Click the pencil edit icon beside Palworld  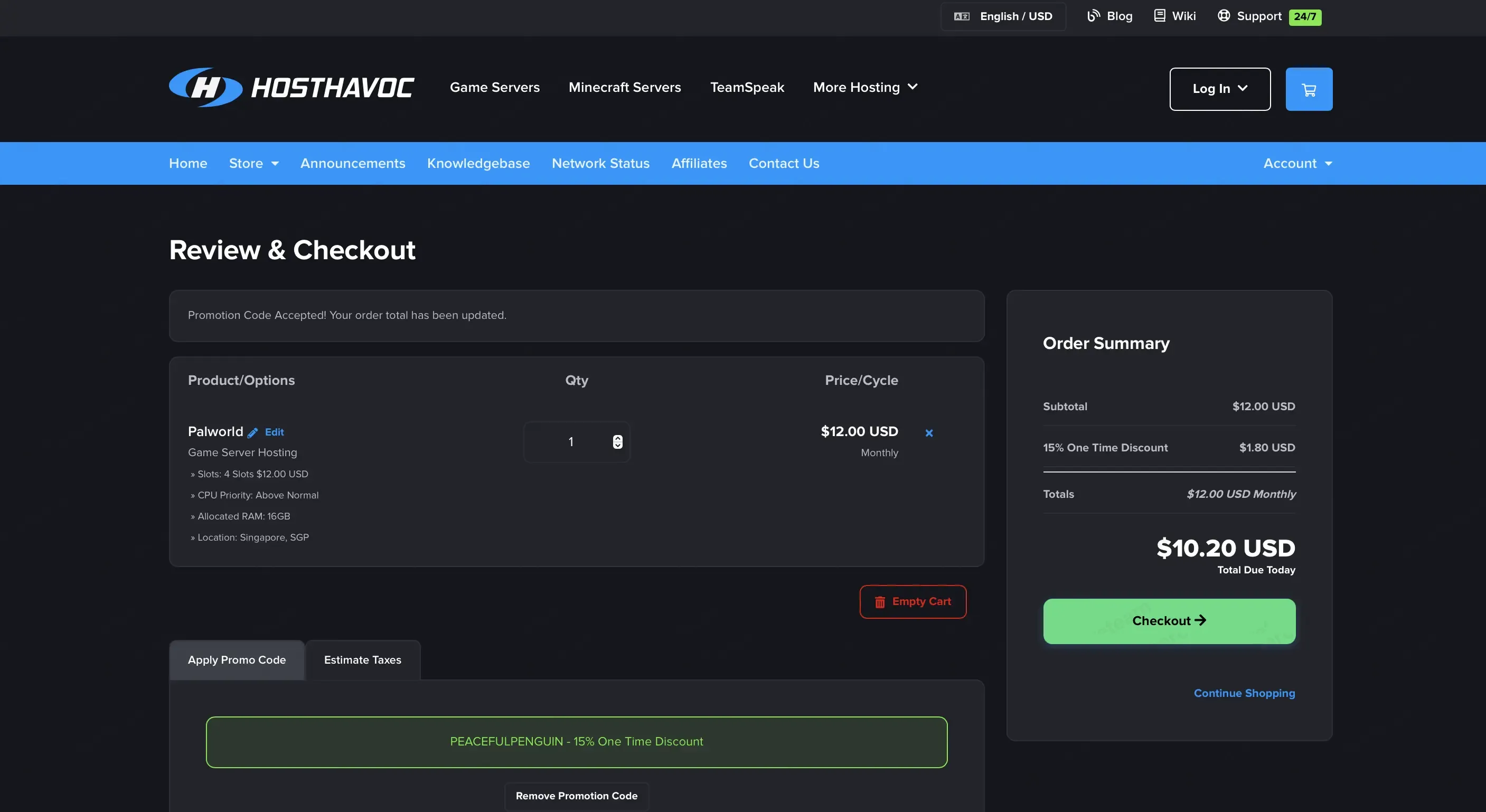(252, 432)
